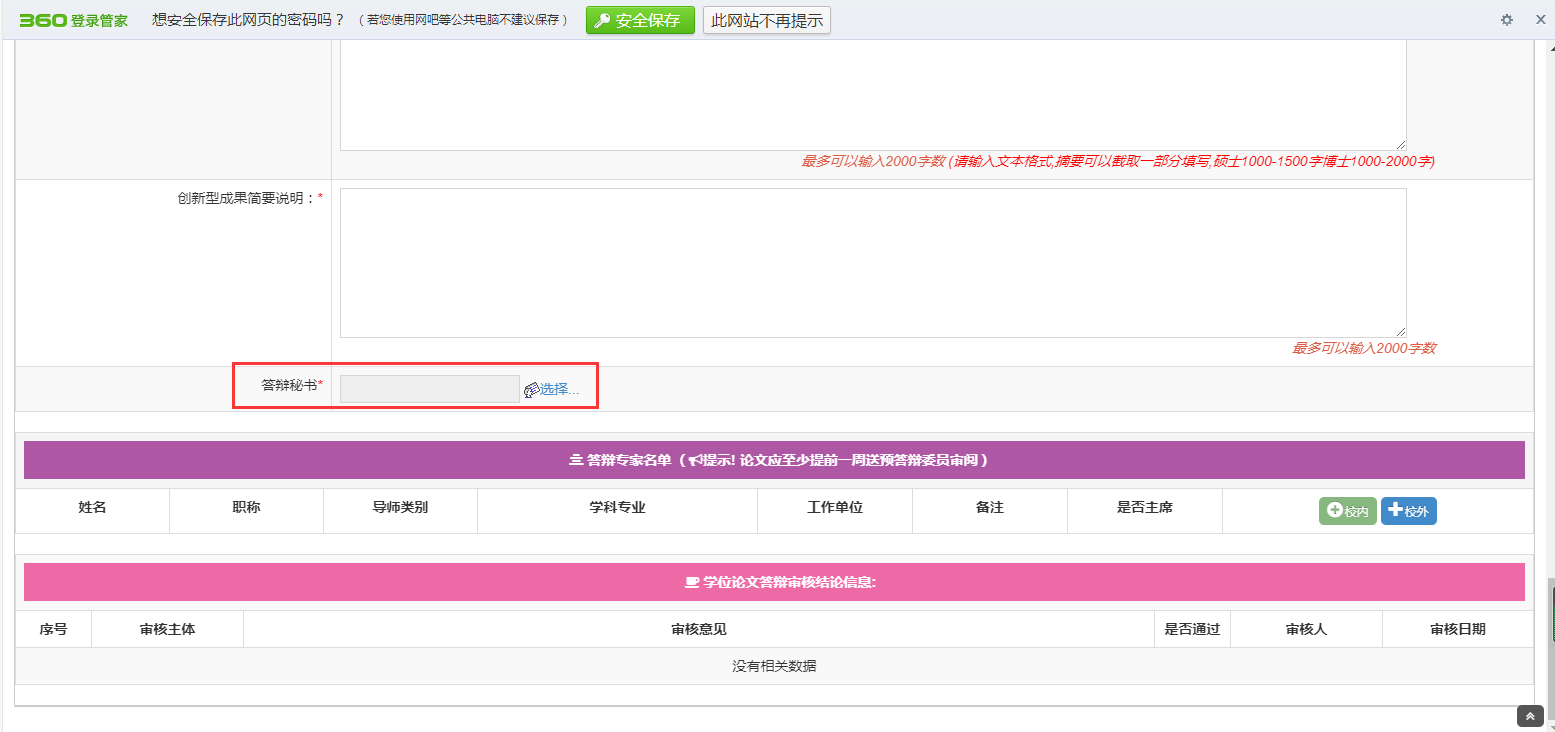The width and height of the screenshot is (1555, 732).
Task: Add an expert with the 校内 button
Action: (1347, 511)
